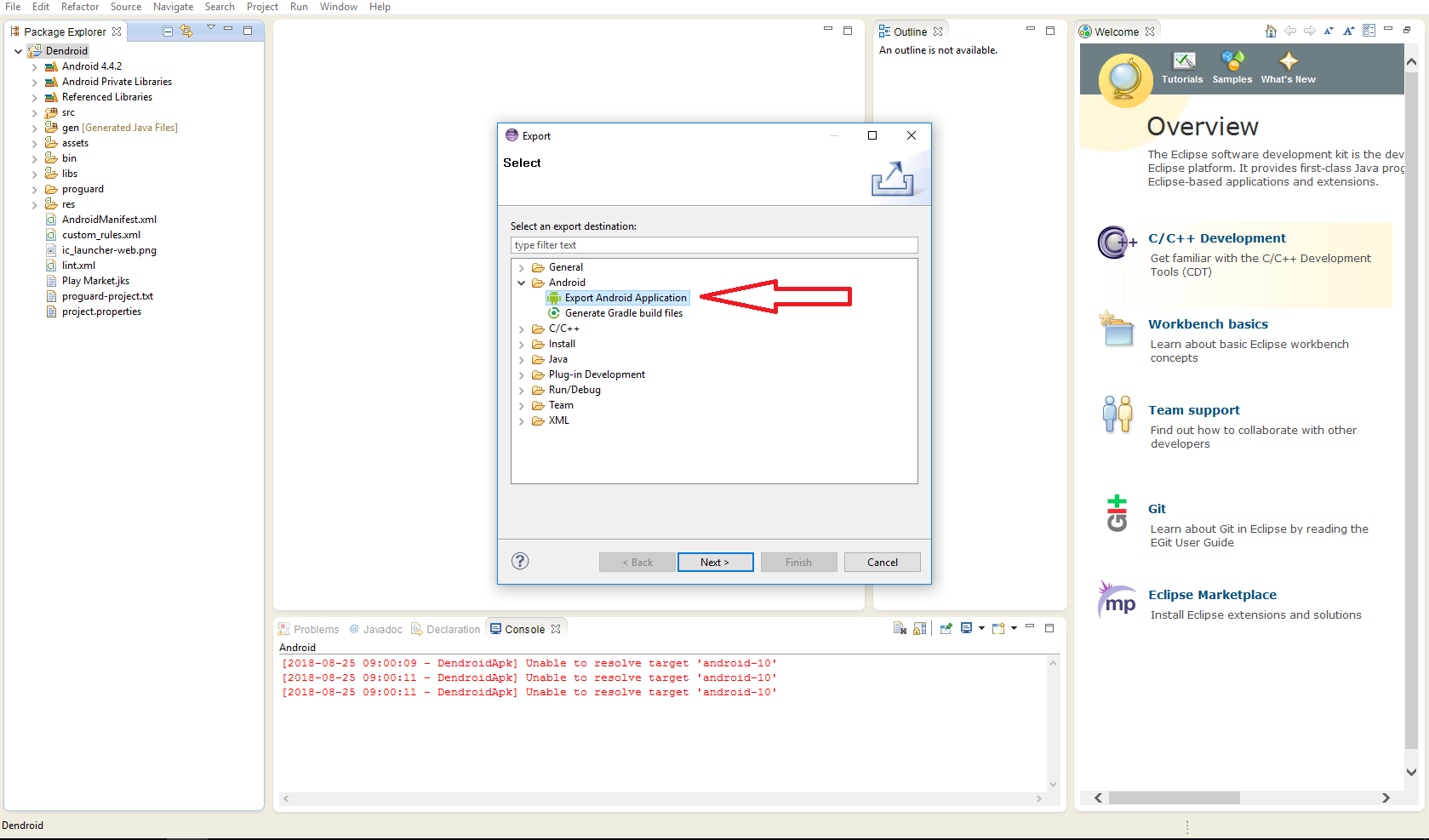Click the Customize page icon in Welcome
This screenshot has width=1429, height=840.
[x=1369, y=31]
